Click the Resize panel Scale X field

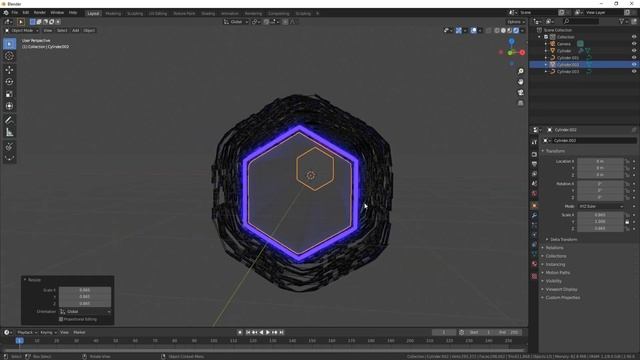pyautogui.click(x=85, y=290)
